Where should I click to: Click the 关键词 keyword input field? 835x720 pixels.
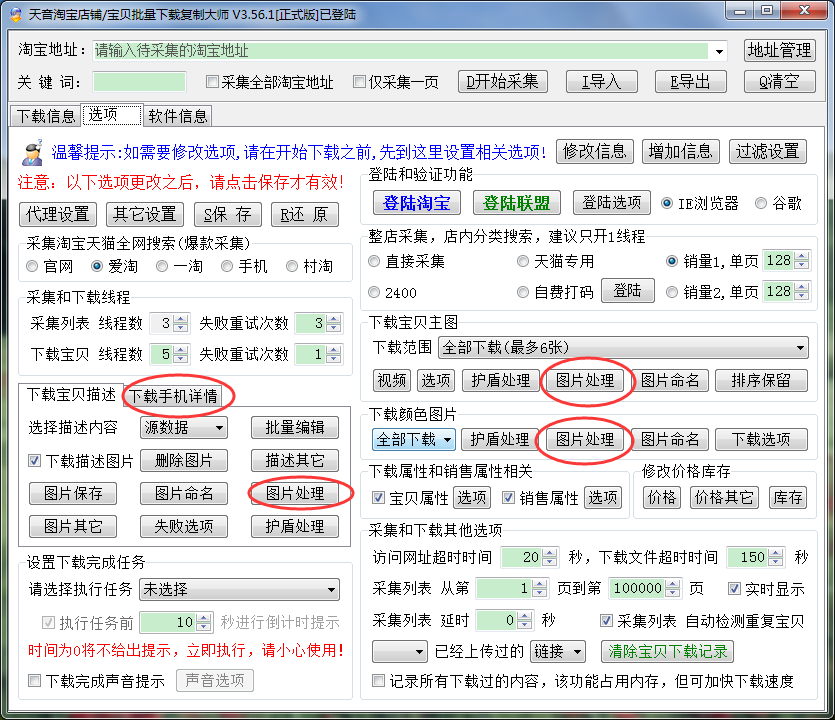tap(139, 82)
